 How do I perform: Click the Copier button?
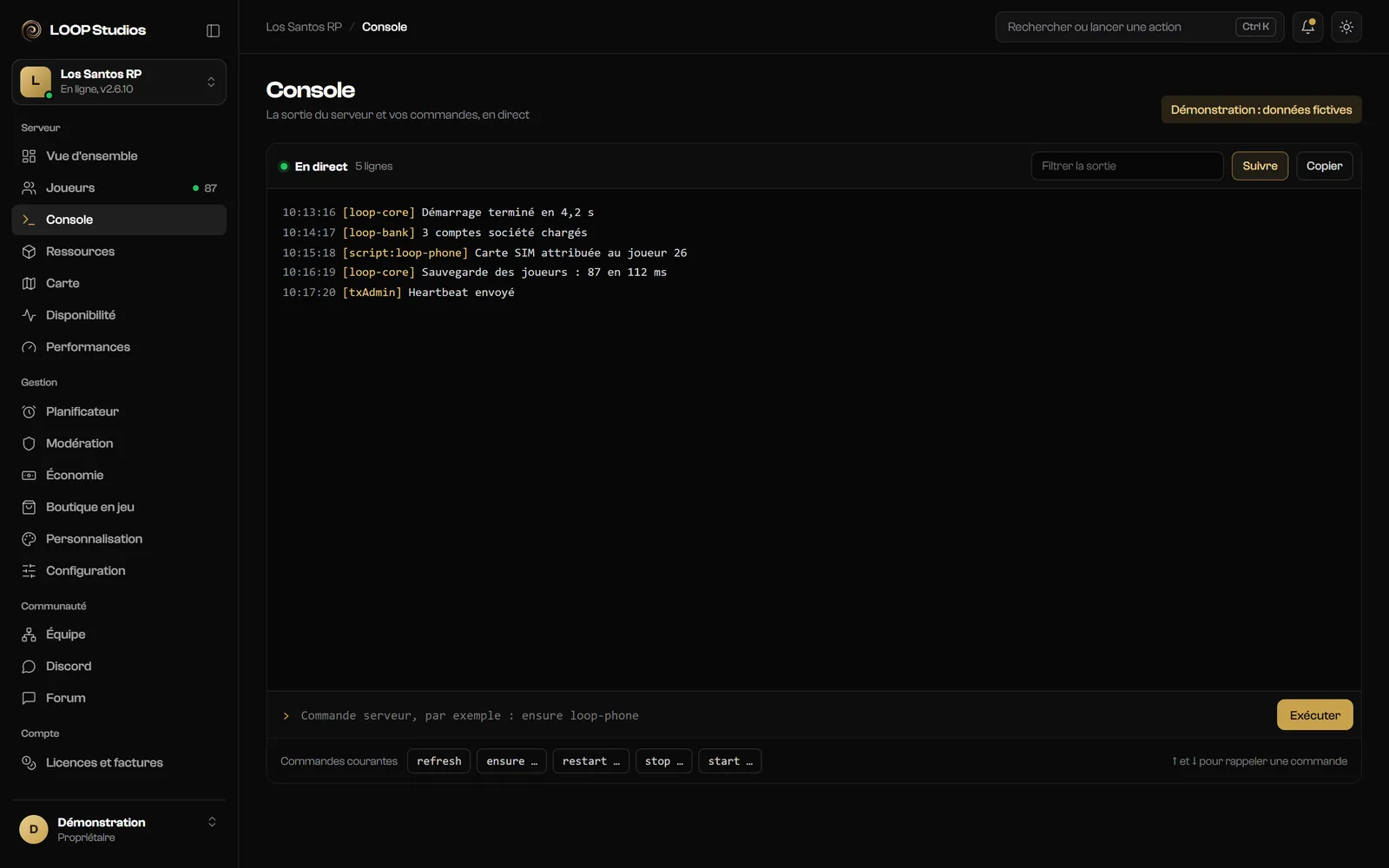click(1324, 166)
